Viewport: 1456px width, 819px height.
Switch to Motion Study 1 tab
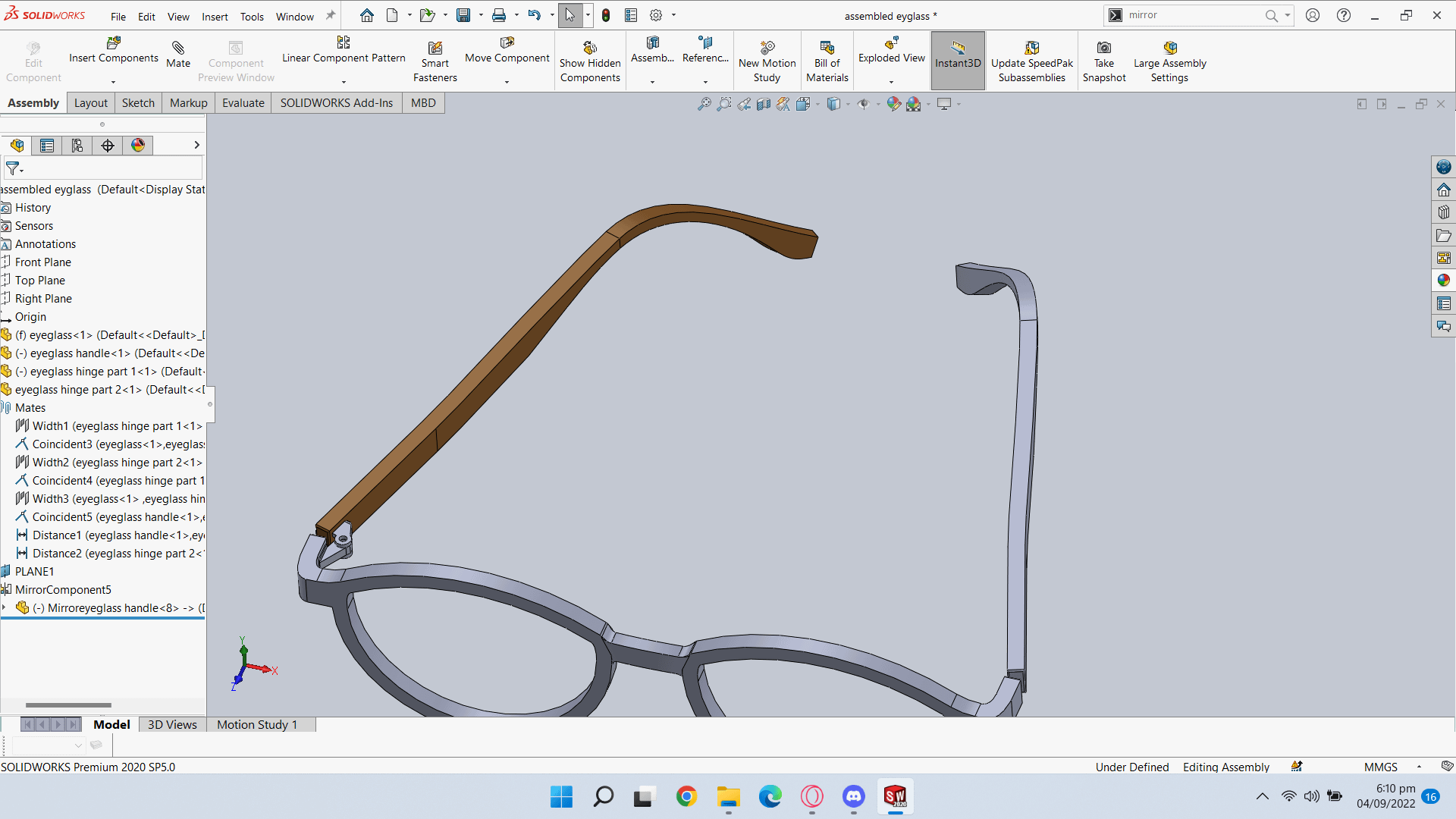tap(257, 724)
